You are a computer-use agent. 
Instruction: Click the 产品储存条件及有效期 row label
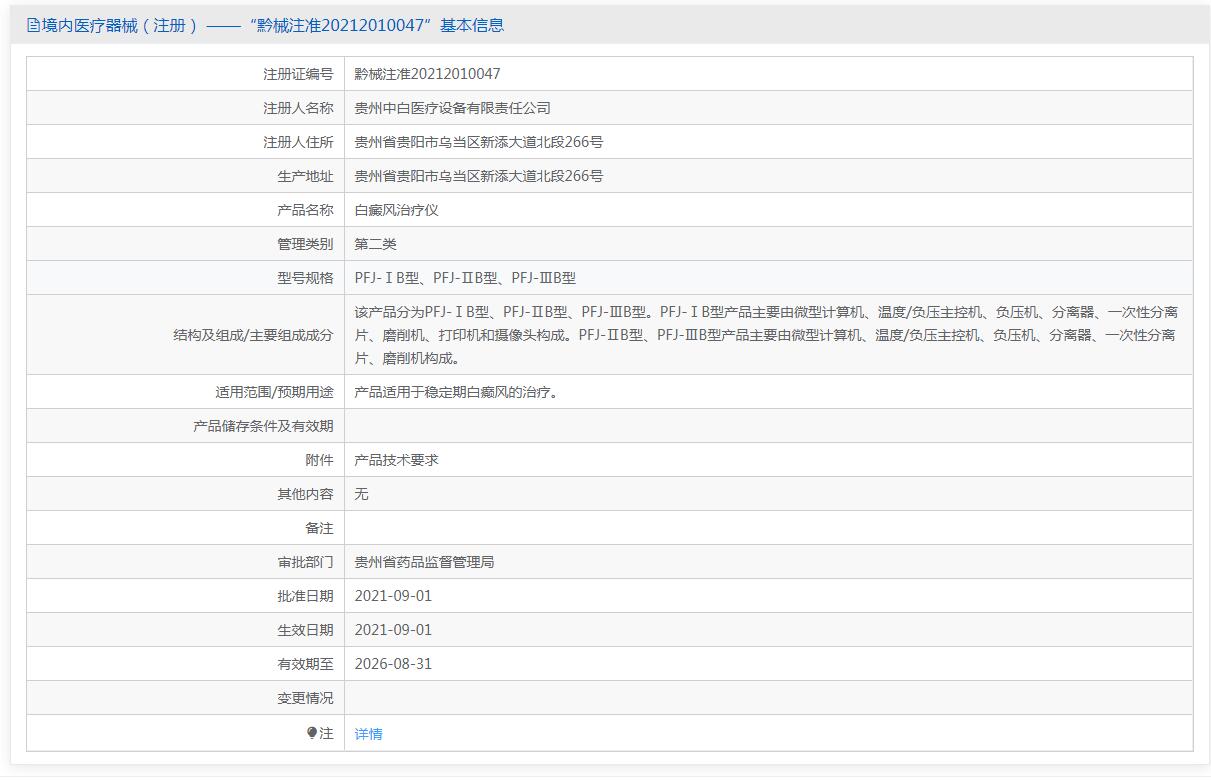pyautogui.click(x=263, y=426)
